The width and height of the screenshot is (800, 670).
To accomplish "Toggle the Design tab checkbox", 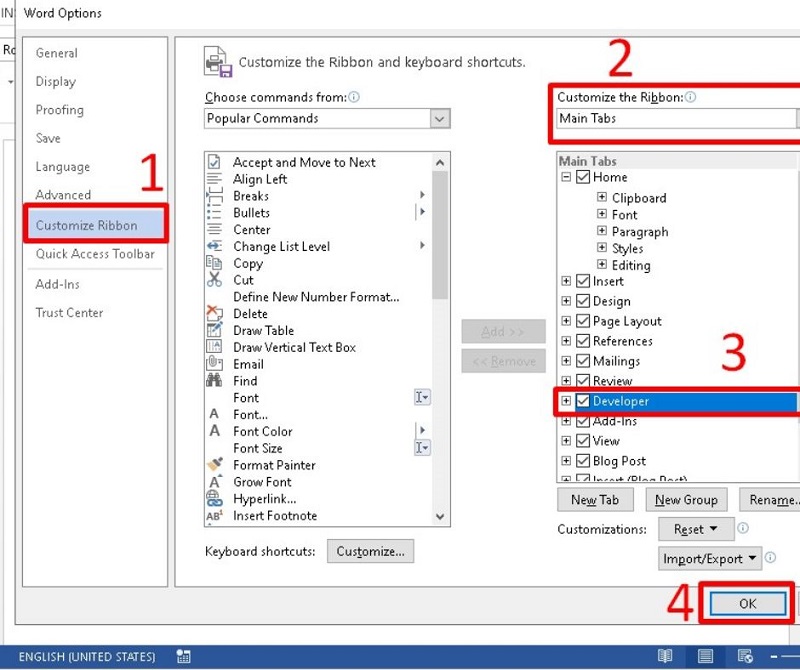I will 583,301.
